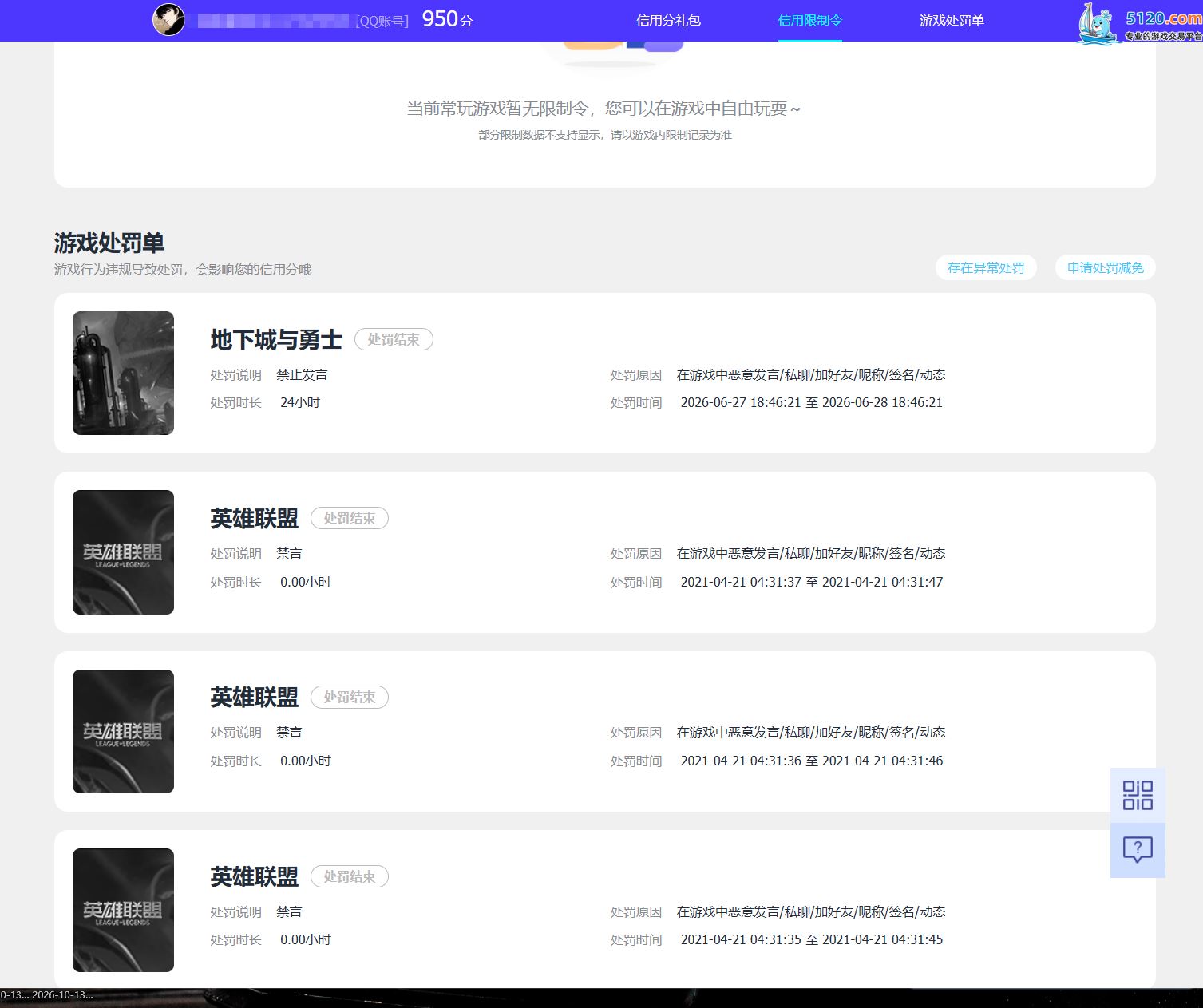
Task: Click 存在异常处罚 button
Action: point(986,268)
